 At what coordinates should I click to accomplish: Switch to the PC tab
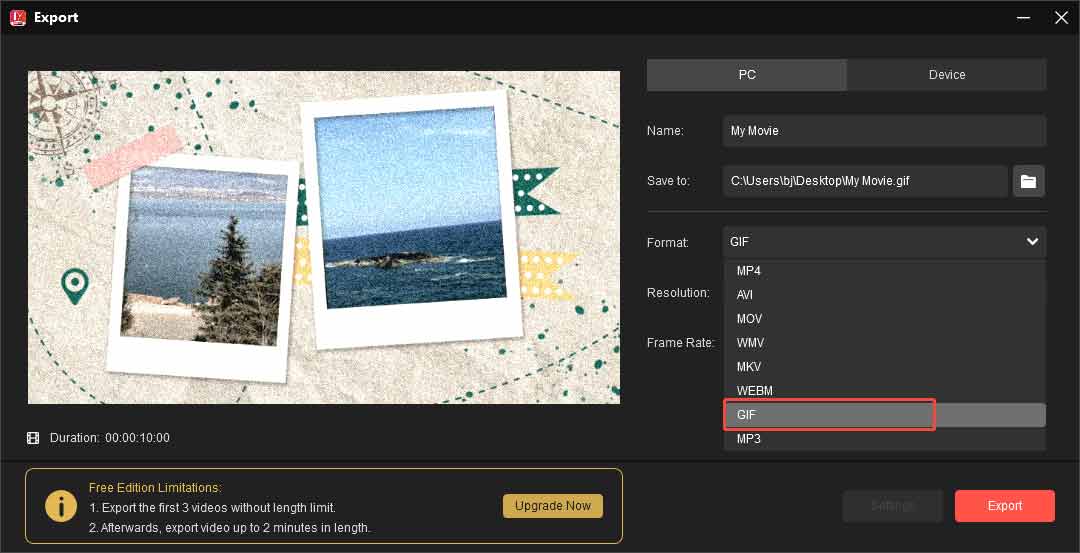coord(747,74)
